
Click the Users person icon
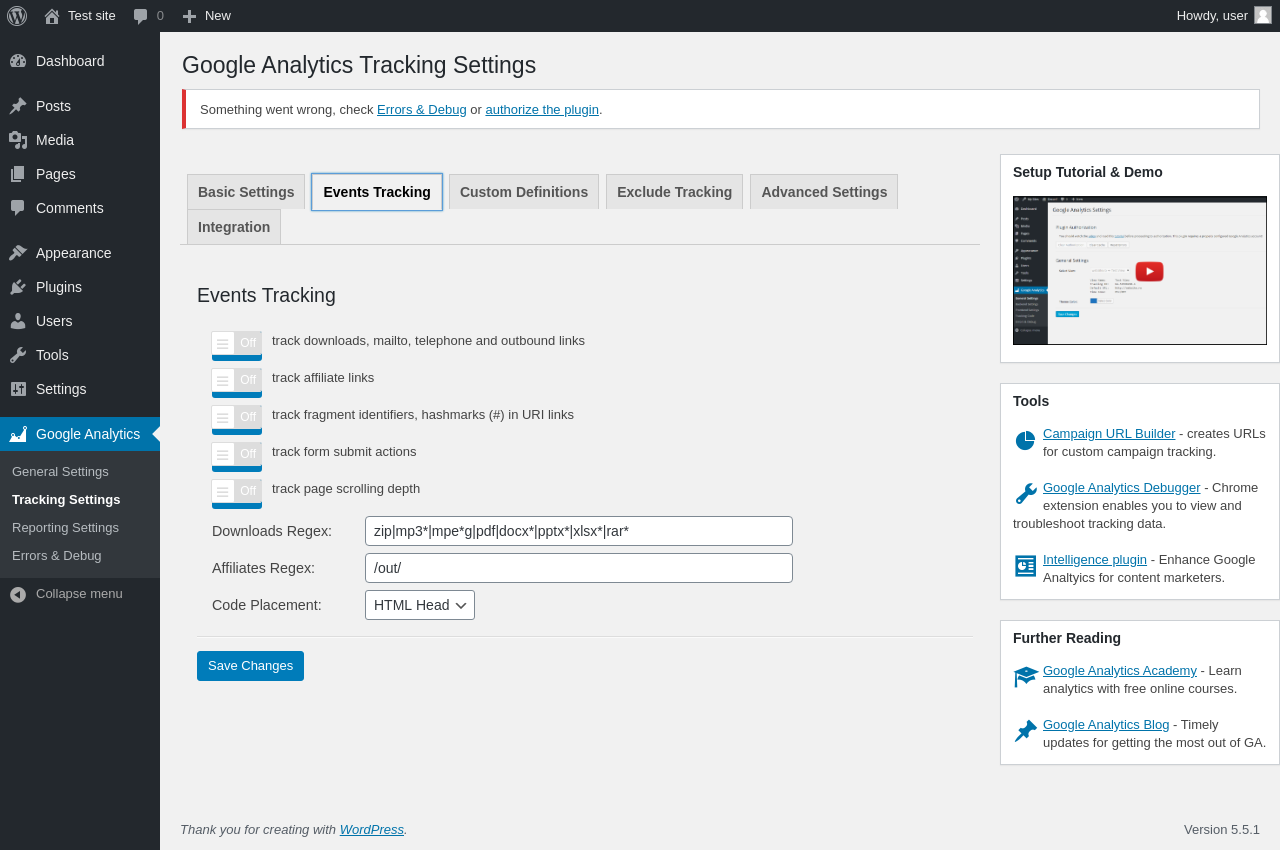pyautogui.click(x=18, y=321)
